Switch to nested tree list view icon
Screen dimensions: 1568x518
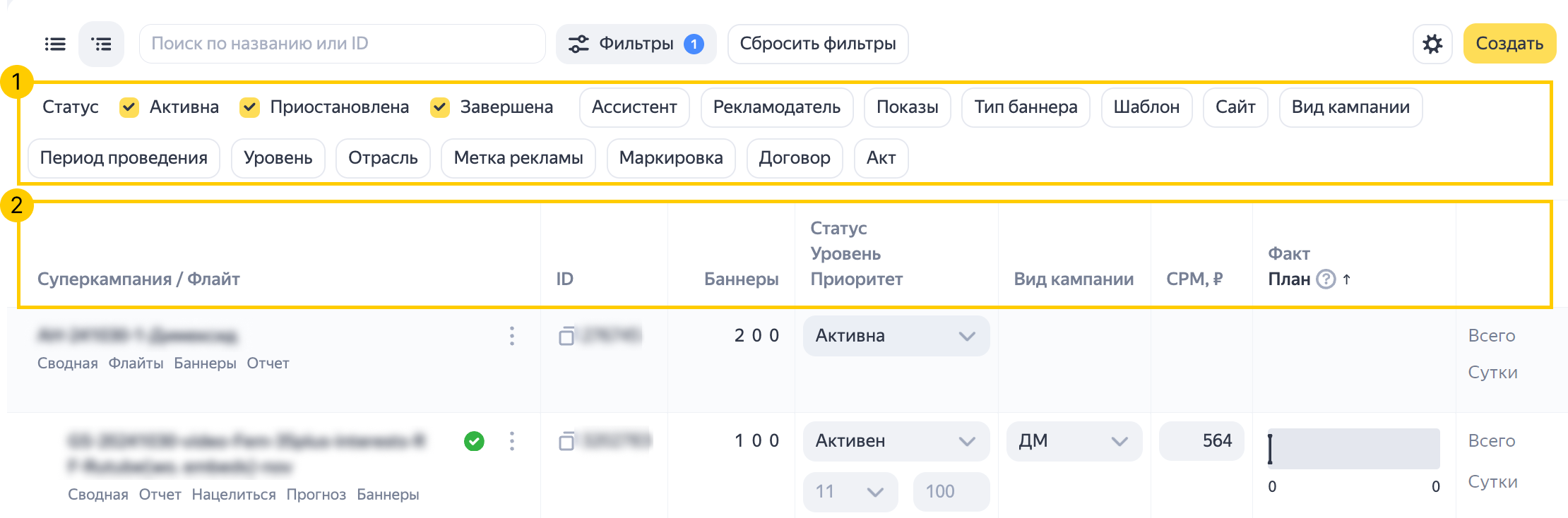(102, 44)
